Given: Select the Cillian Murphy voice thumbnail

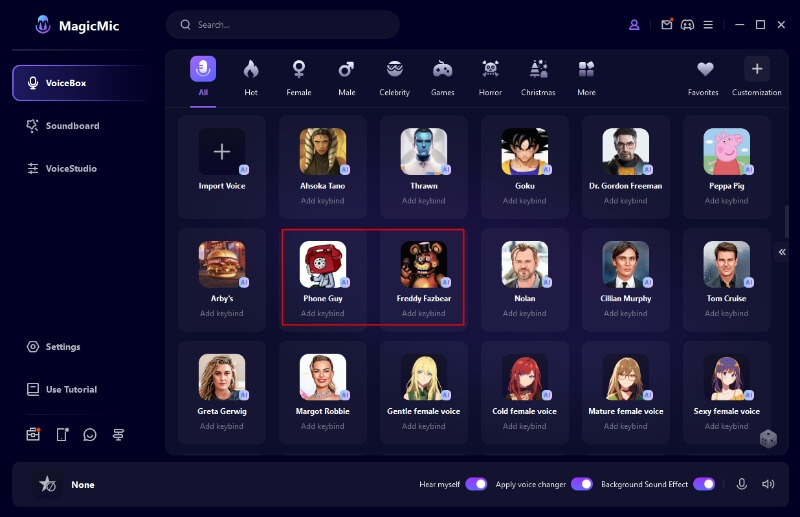Looking at the screenshot, I should coord(626,264).
